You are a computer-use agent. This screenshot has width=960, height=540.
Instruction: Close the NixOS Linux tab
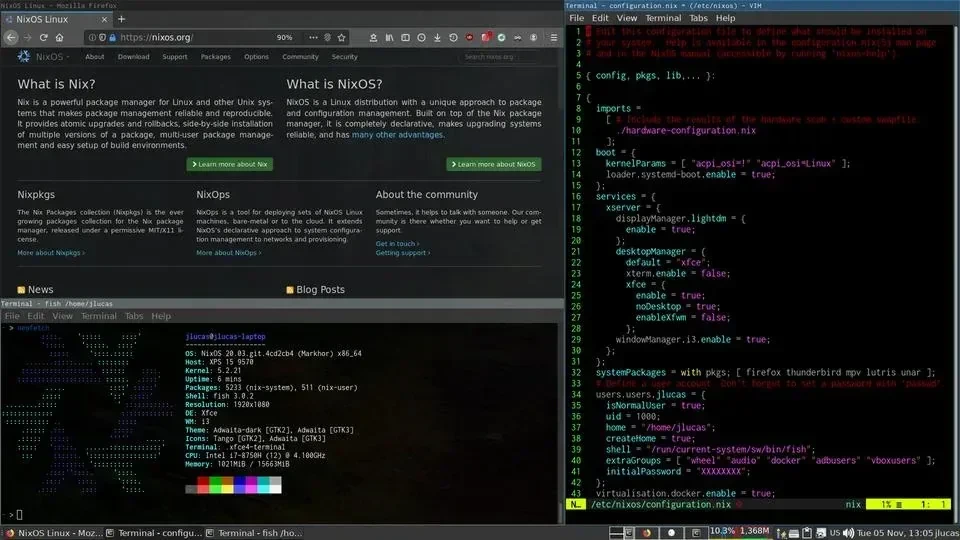pyautogui.click(x=104, y=19)
